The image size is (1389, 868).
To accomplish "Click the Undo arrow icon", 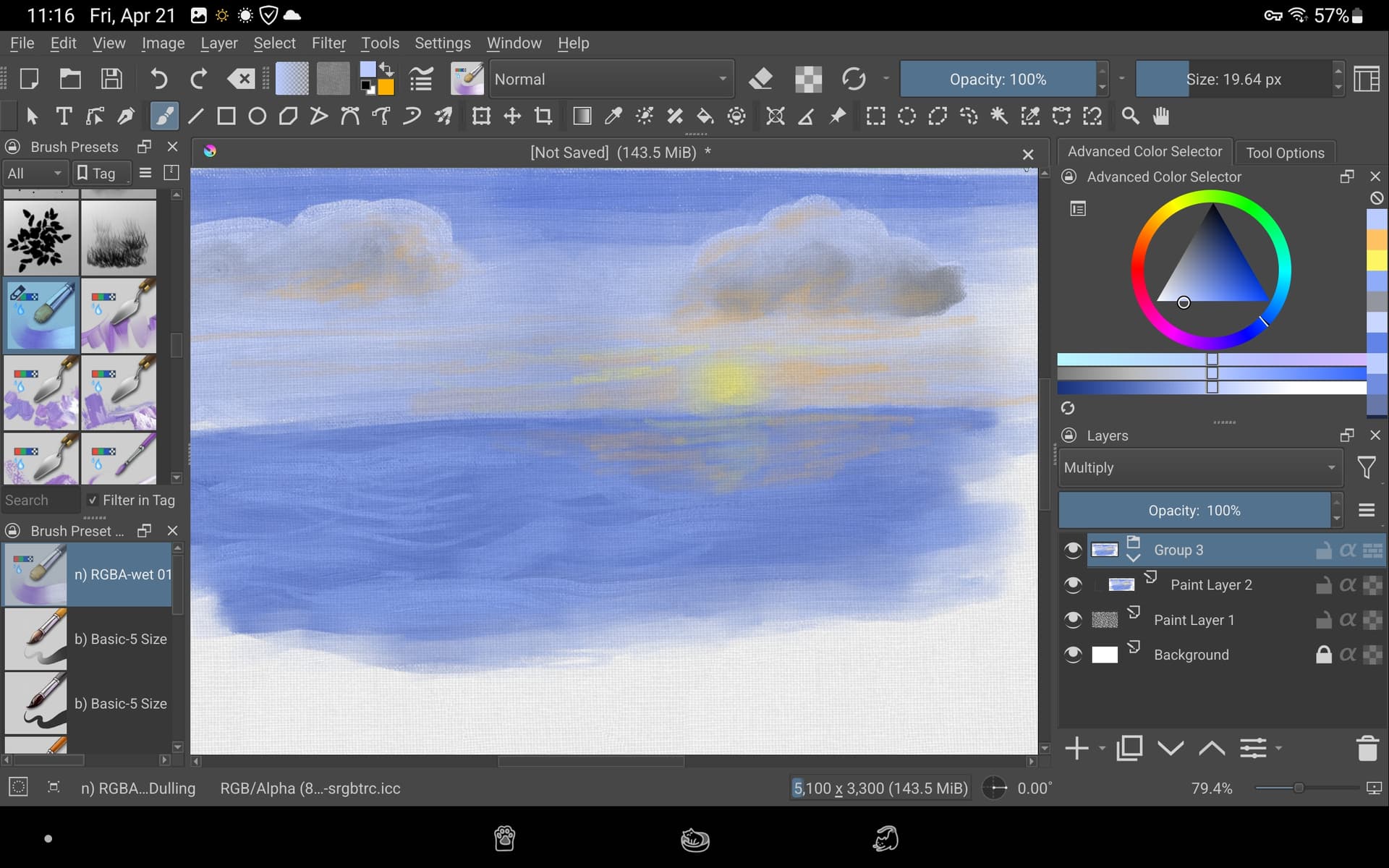I will coord(158,79).
